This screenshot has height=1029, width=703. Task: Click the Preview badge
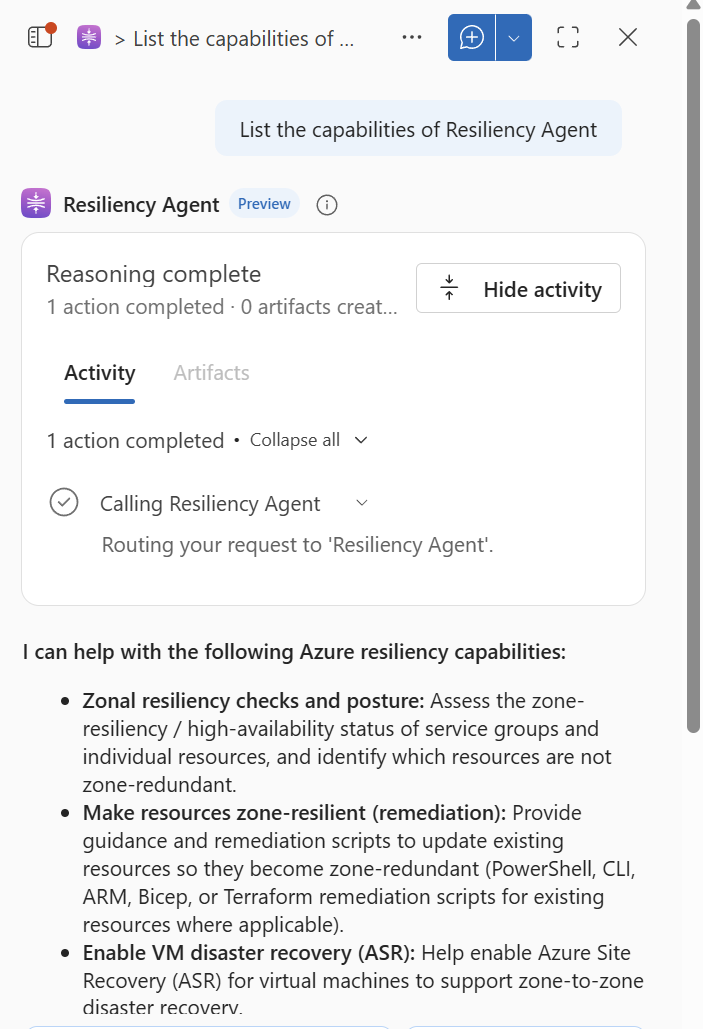tap(264, 204)
